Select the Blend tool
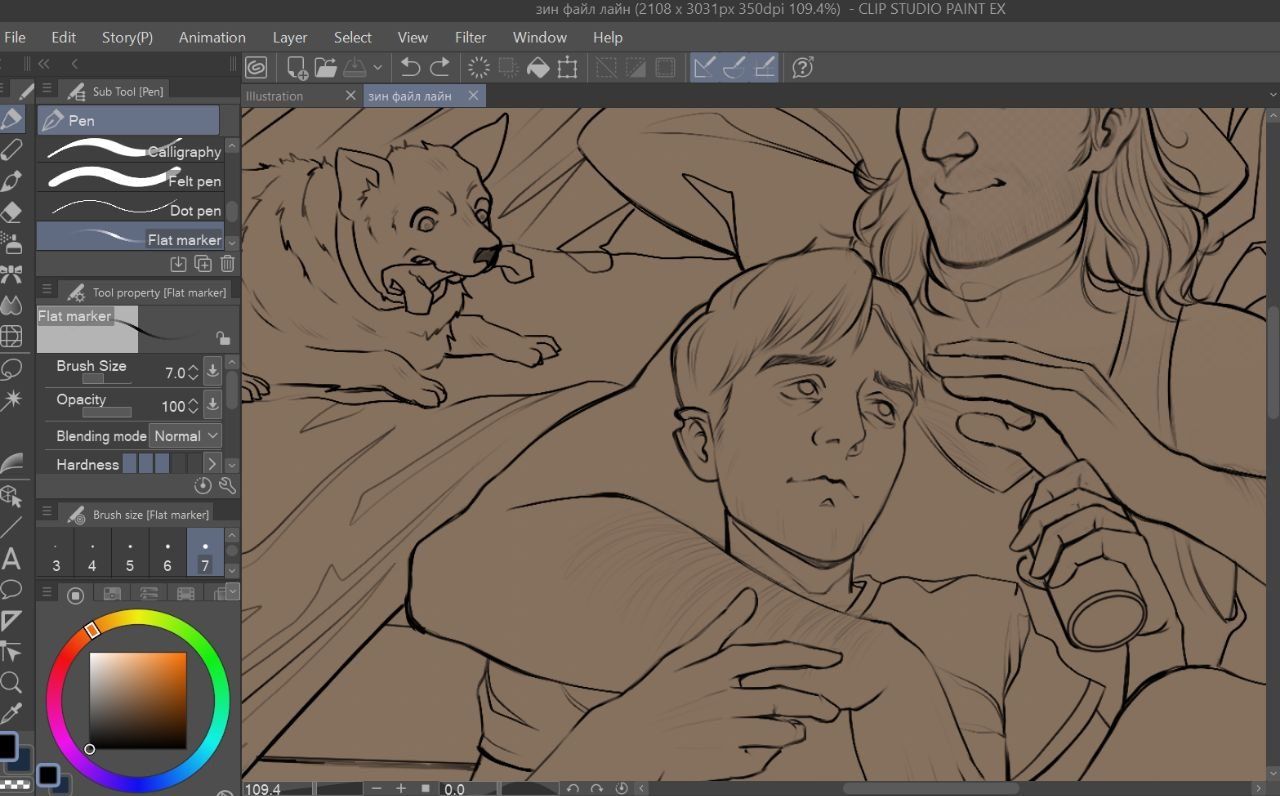Image resolution: width=1280 pixels, height=796 pixels. 12,305
